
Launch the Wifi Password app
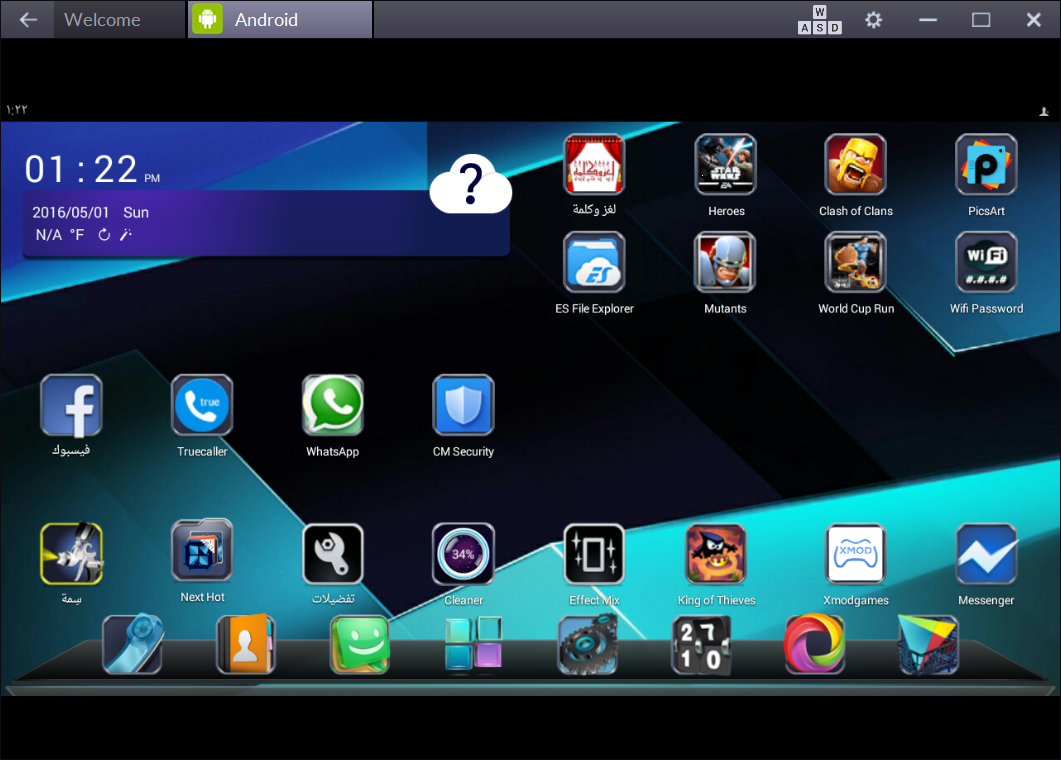986,262
